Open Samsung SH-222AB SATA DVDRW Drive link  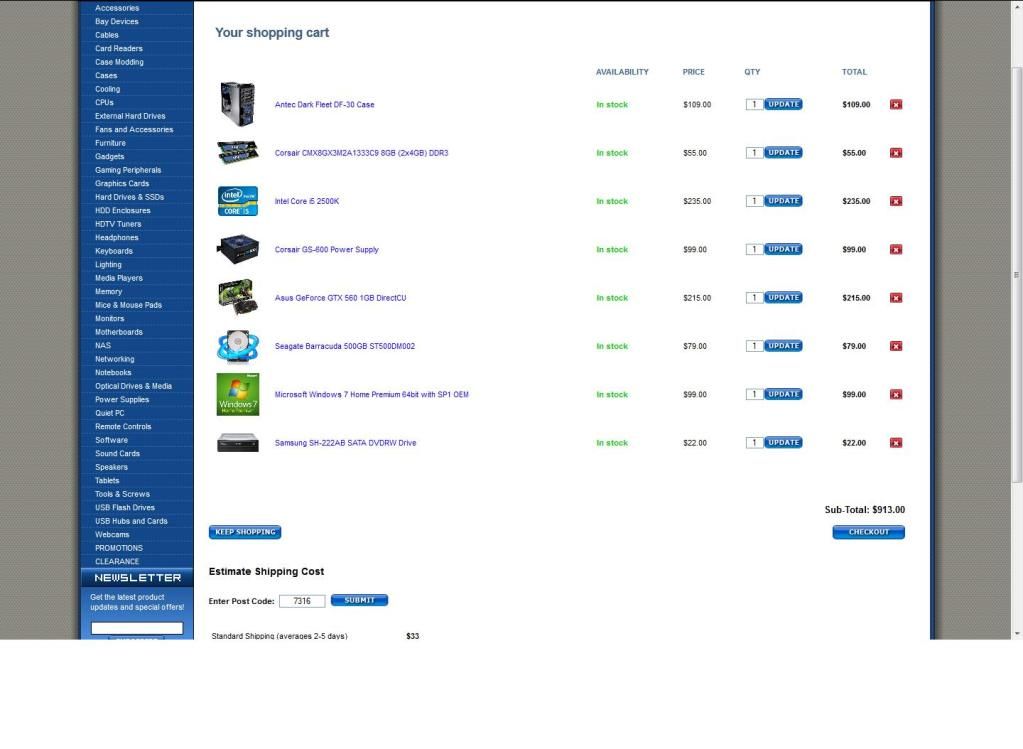(x=345, y=442)
